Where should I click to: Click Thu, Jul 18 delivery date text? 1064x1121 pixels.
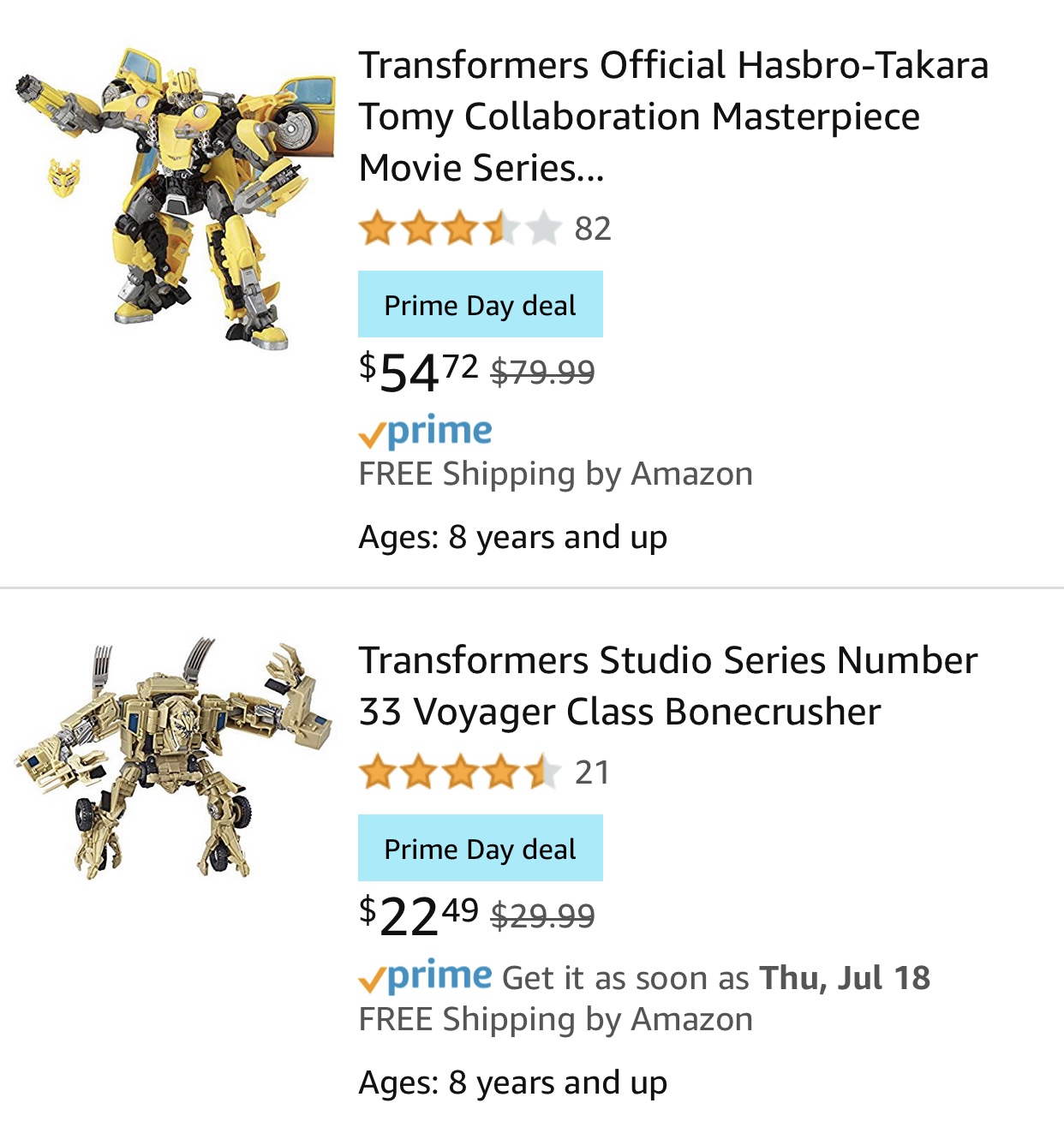tap(845, 978)
